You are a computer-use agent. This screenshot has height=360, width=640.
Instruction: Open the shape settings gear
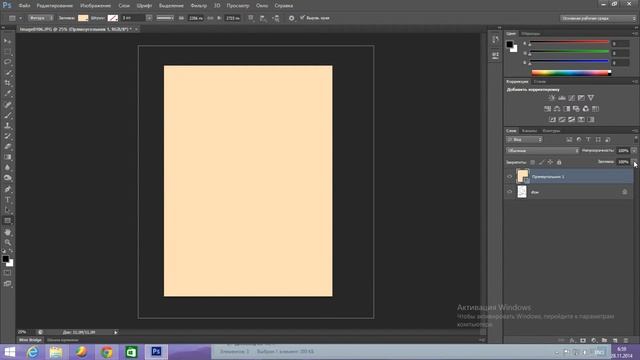coord(291,18)
